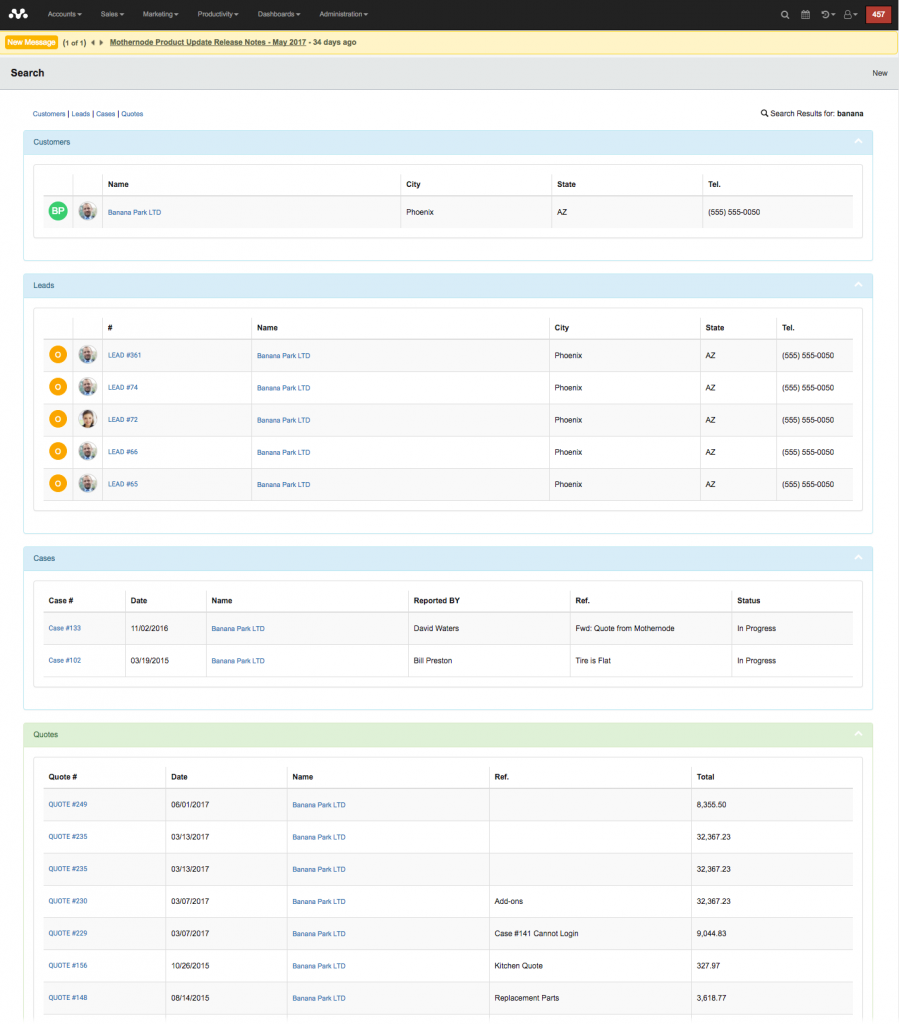Collapse the Quotes section chevron
The width and height of the screenshot is (899, 1024).
click(x=857, y=734)
